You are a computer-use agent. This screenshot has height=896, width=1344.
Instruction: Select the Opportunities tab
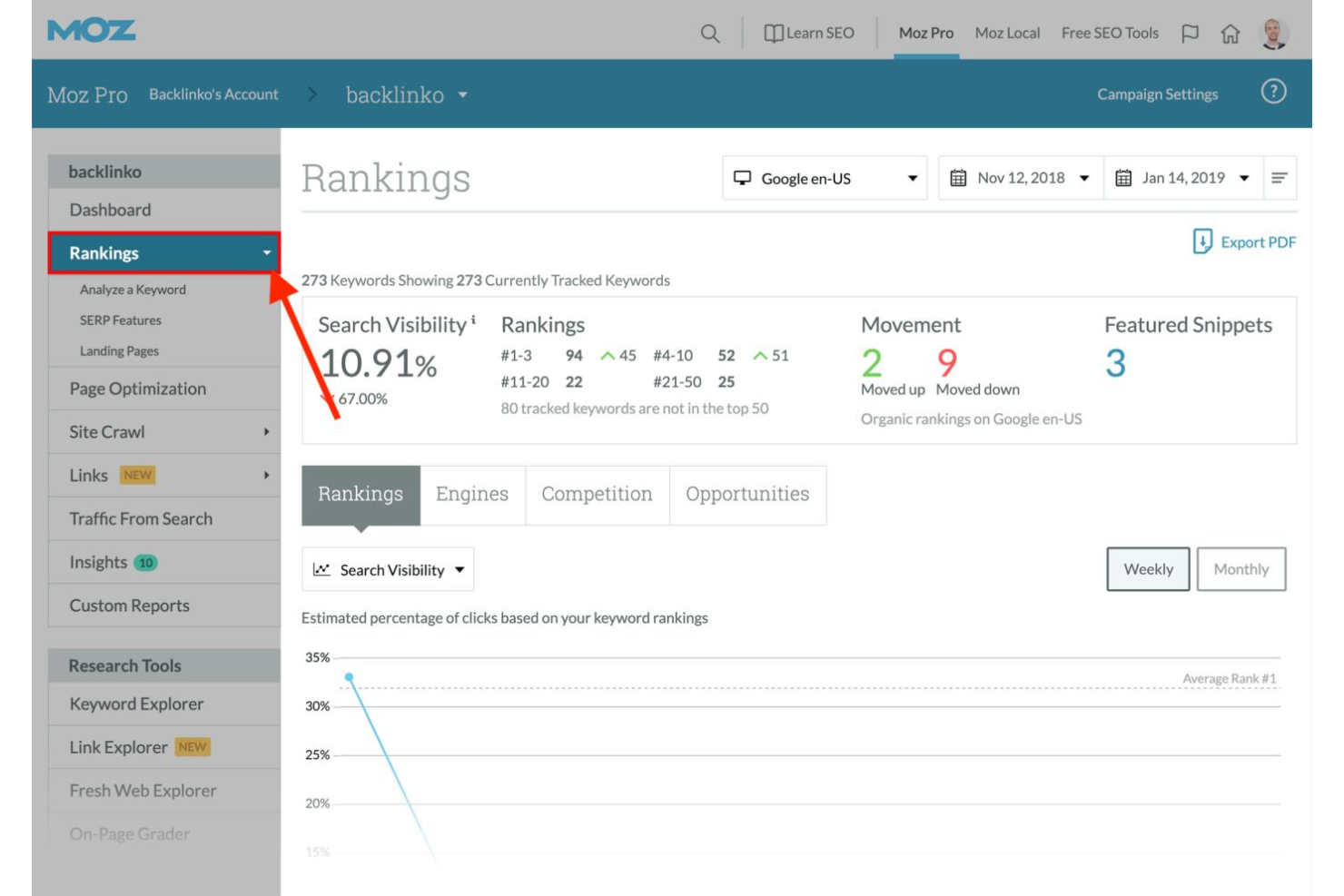point(747,495)
